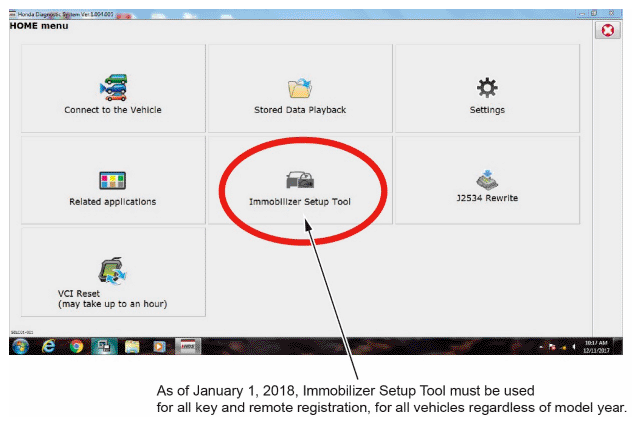This screenshot has width=641, height=426.
Task: Click the system tray flag icon
Action: click(552, 347)
